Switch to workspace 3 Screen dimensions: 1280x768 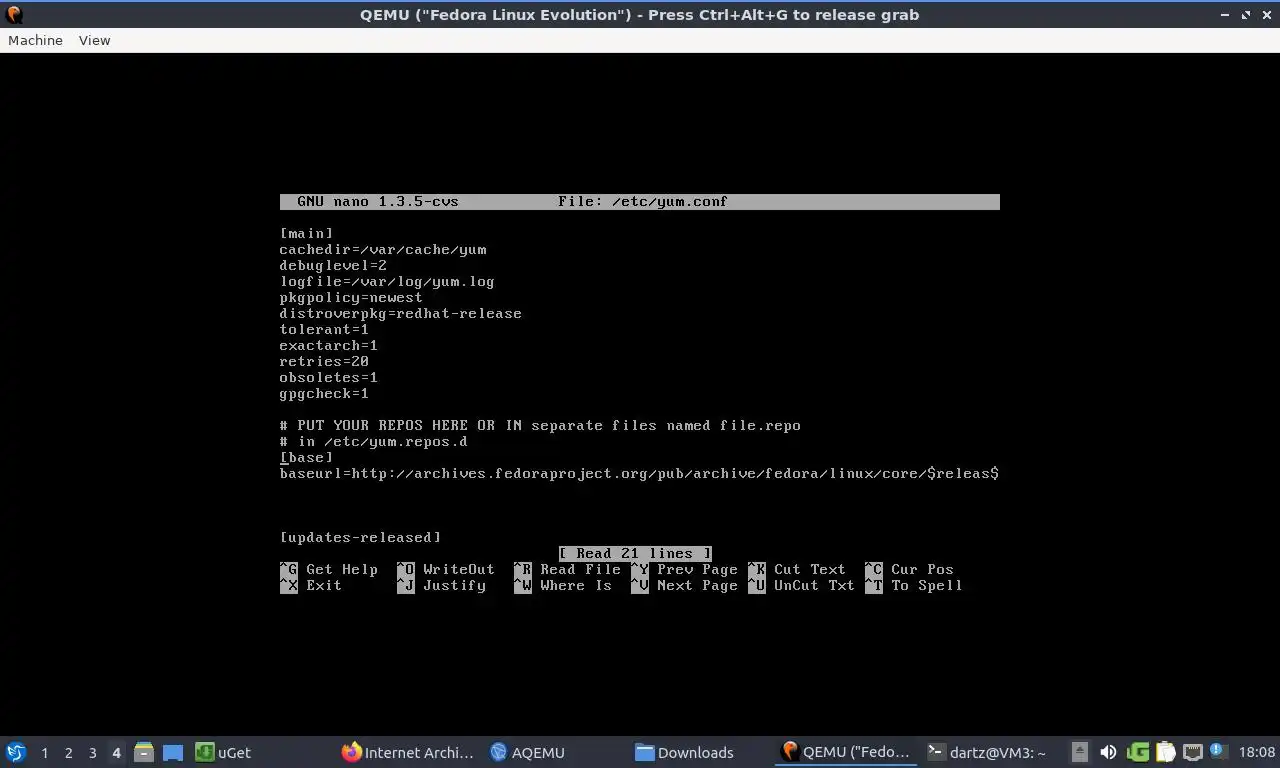[x=92, y=752]
